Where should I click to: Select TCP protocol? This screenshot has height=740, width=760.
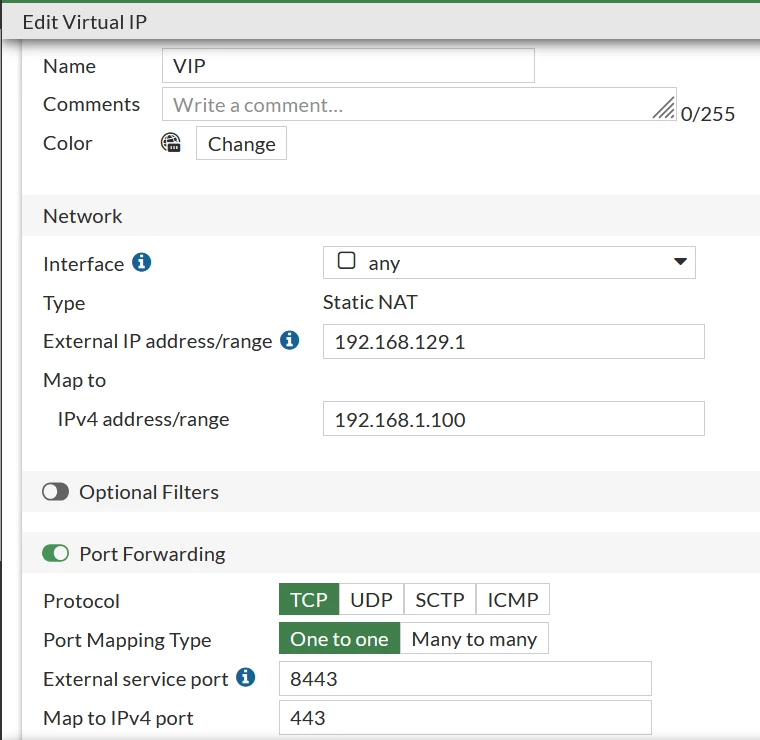click(x=309, y=599)
